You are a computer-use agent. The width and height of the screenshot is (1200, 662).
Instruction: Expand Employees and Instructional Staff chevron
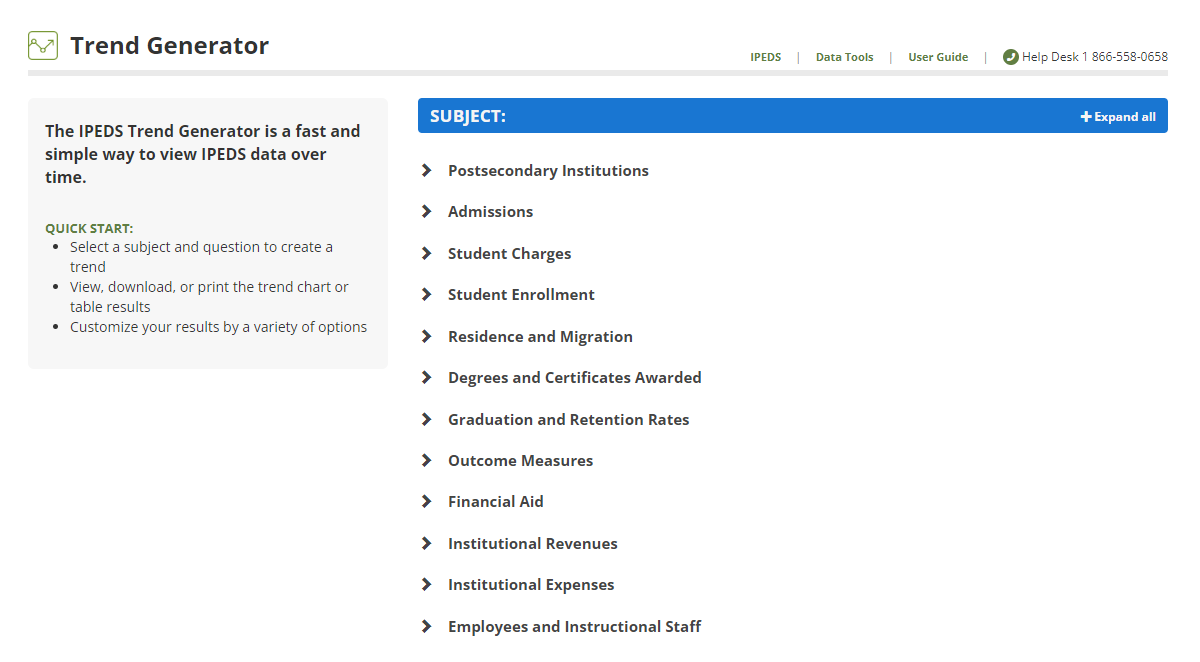point(427,626)
